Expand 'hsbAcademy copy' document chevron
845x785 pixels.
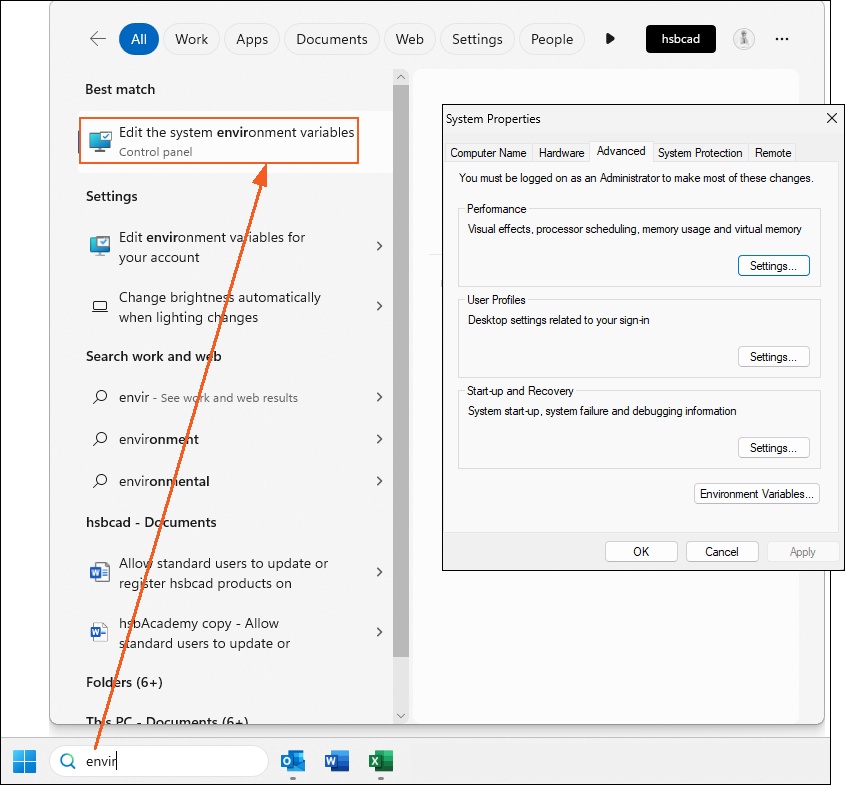[379, 631]
